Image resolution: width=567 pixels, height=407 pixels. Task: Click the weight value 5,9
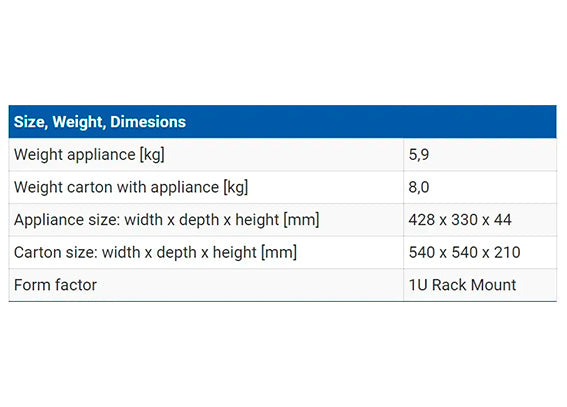[x=419, y=155]
